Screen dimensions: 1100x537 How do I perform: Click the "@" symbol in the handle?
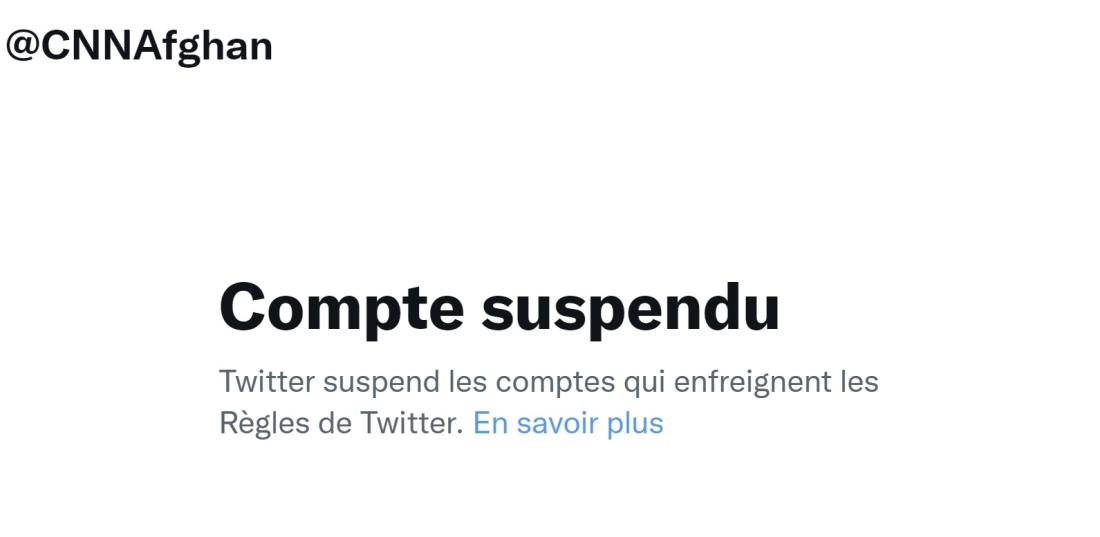coord(22,46)
